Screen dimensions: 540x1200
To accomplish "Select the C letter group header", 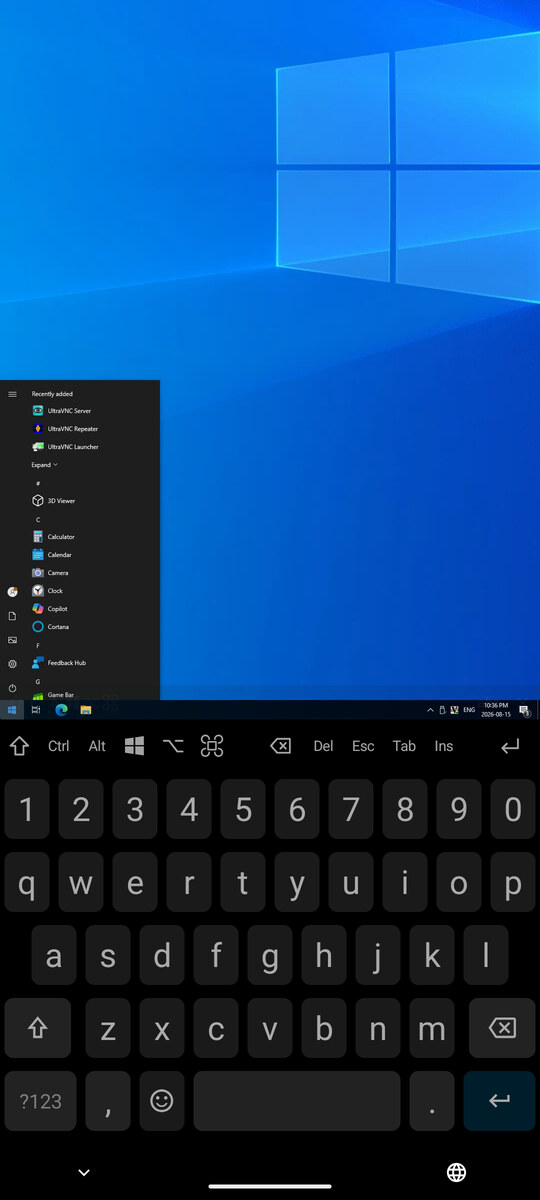I will pos(38,519).
